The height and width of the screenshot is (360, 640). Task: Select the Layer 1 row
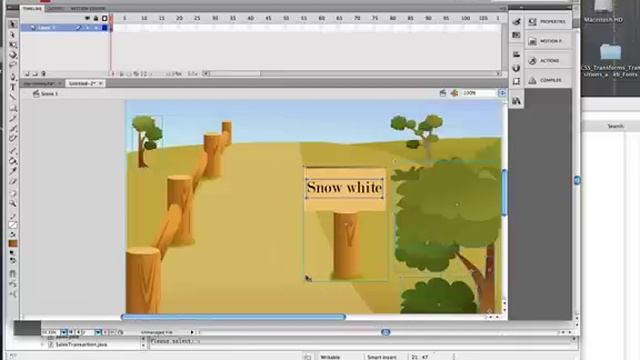64,28
